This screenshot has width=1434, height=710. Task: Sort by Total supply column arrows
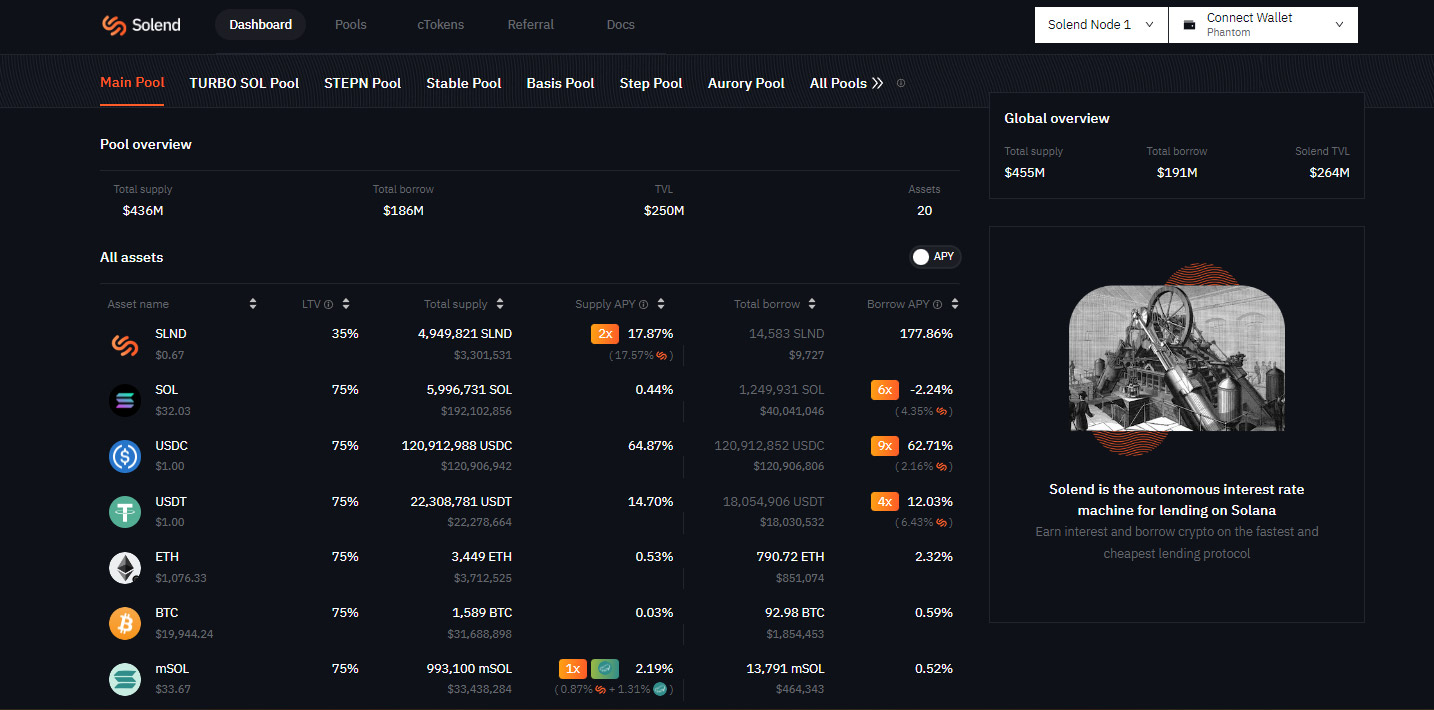click(500, 304)
